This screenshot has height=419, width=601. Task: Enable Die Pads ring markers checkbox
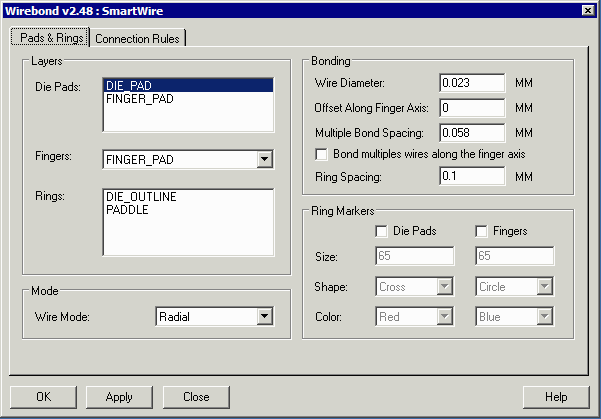pyautogui.click(x=381, y=231)
